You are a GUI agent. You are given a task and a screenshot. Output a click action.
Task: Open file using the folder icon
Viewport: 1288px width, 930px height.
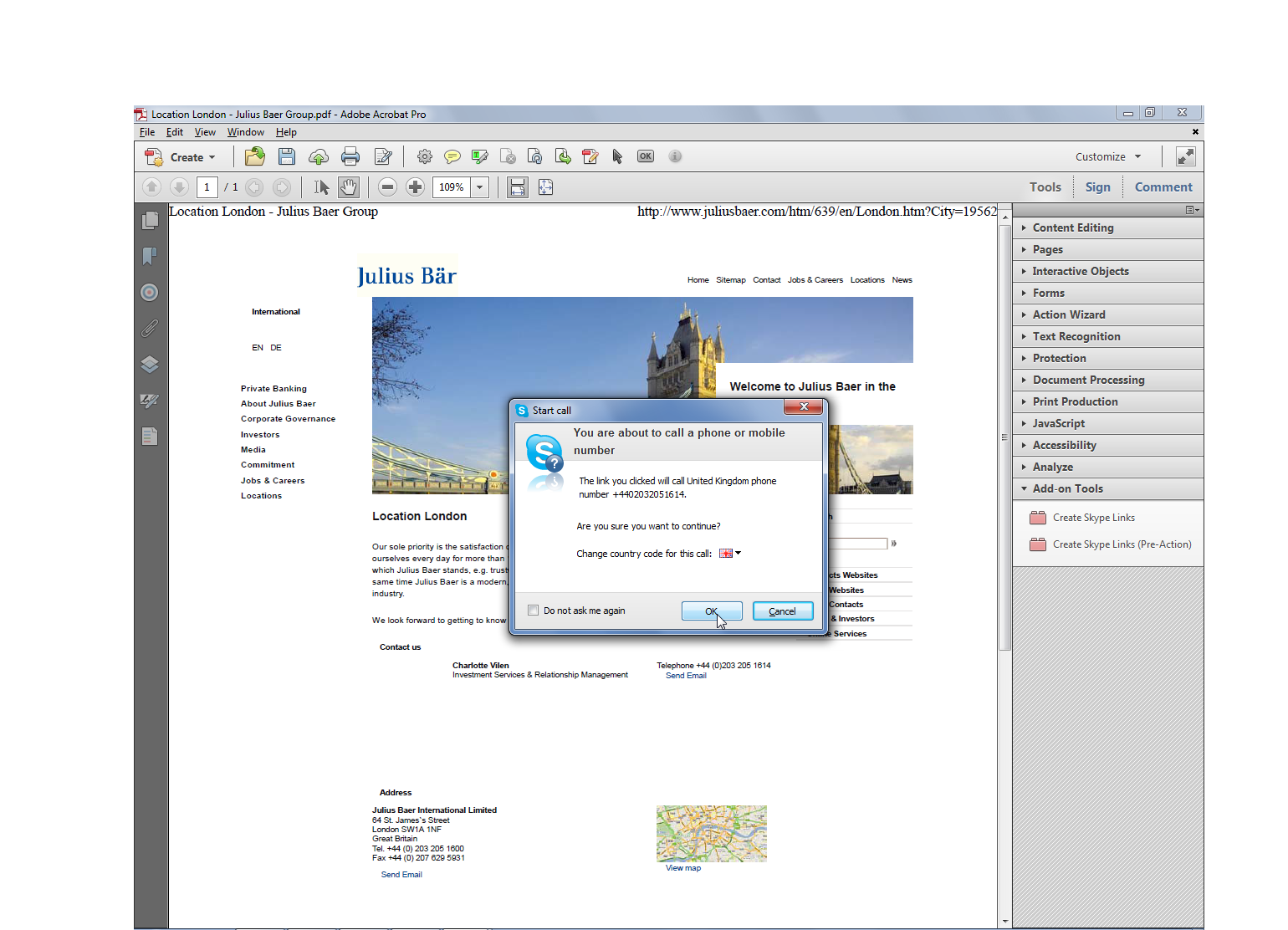[x=254, y=156]
